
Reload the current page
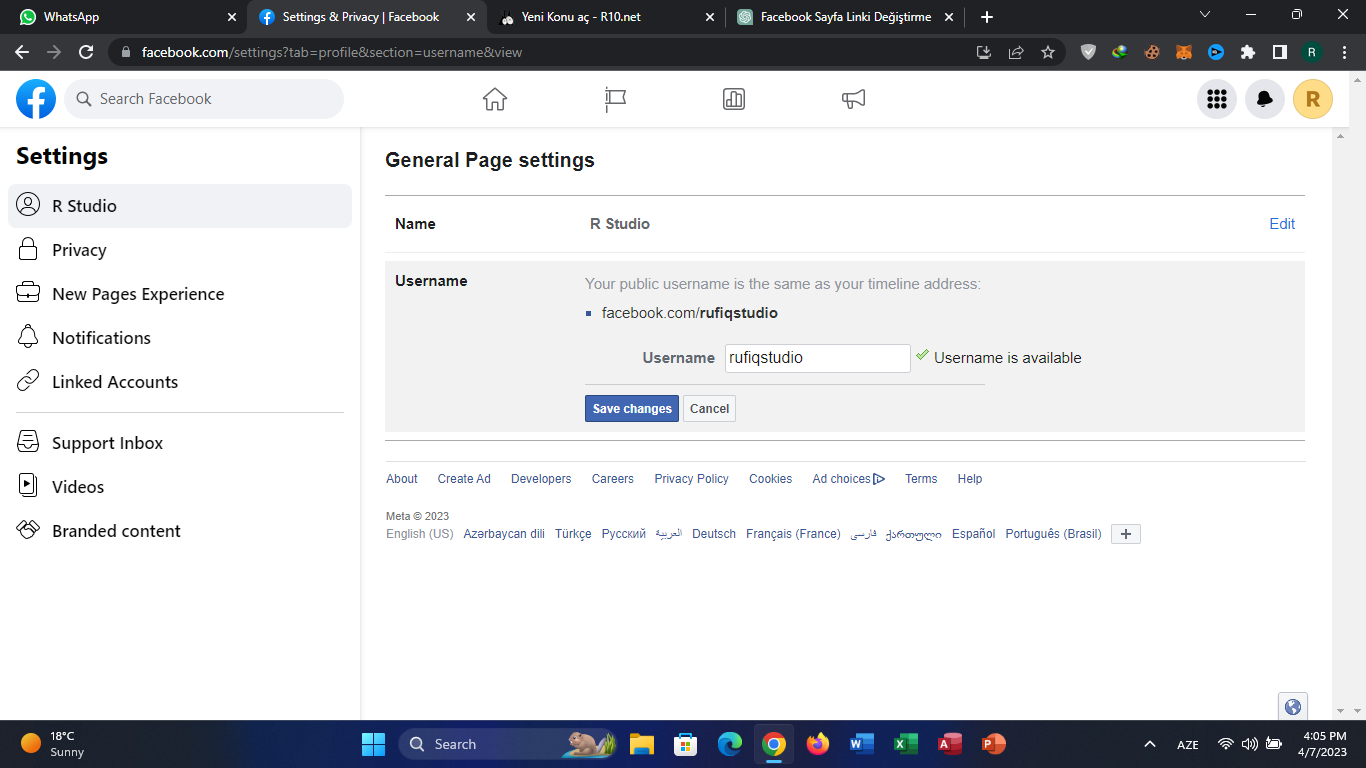86,52
